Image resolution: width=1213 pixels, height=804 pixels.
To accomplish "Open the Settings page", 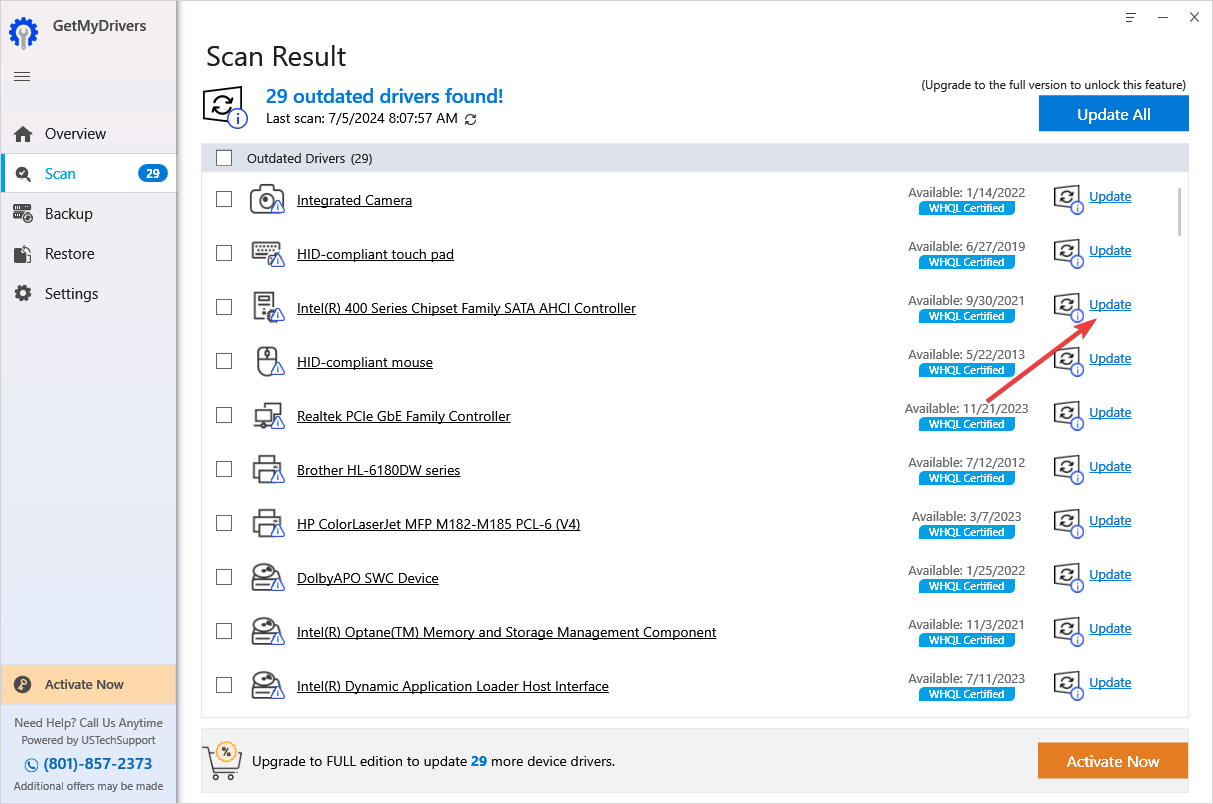I will (x=88, y=294).
